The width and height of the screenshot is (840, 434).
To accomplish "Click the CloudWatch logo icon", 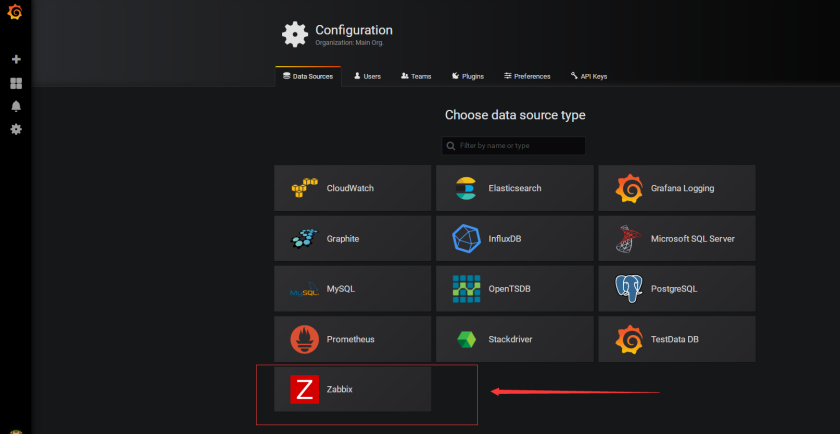I will coord(304,188).
